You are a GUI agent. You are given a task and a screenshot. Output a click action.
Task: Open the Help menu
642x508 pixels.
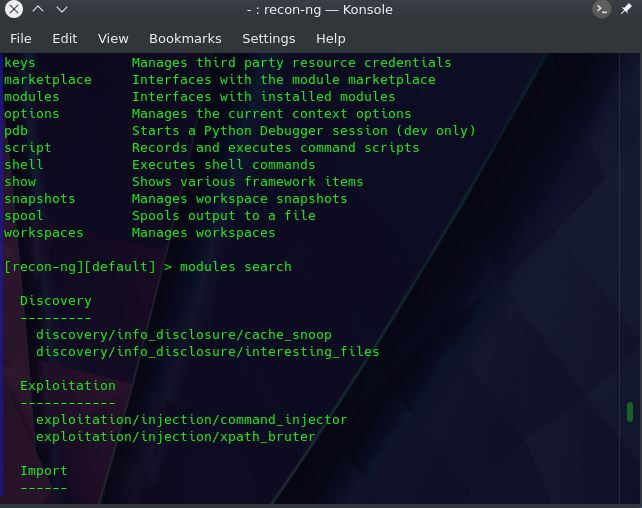pos(330,38)
